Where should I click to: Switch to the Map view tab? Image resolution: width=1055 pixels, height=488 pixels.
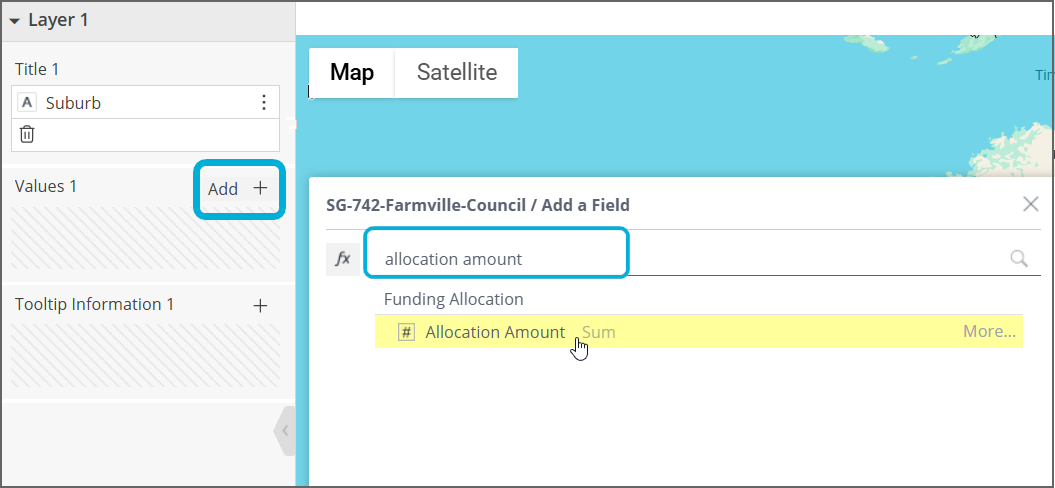352,72
